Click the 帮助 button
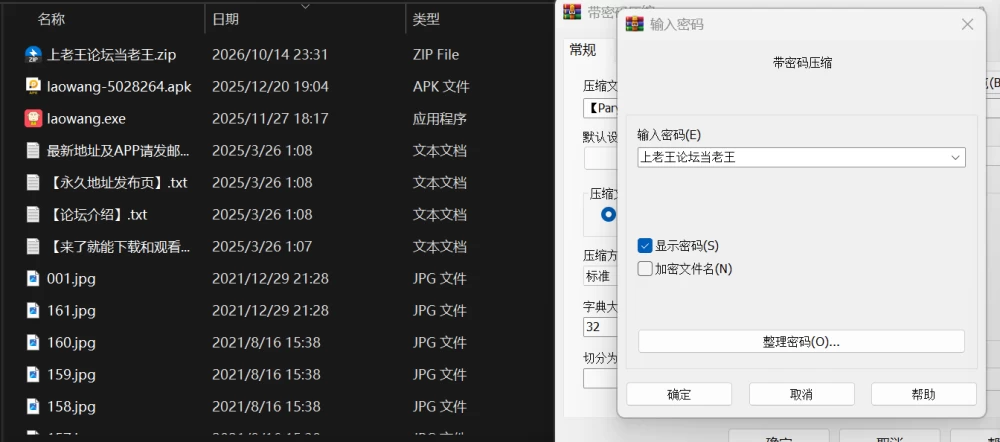Image resolution: width=1000 pixels, height=442 pixels. pos(923,394)
